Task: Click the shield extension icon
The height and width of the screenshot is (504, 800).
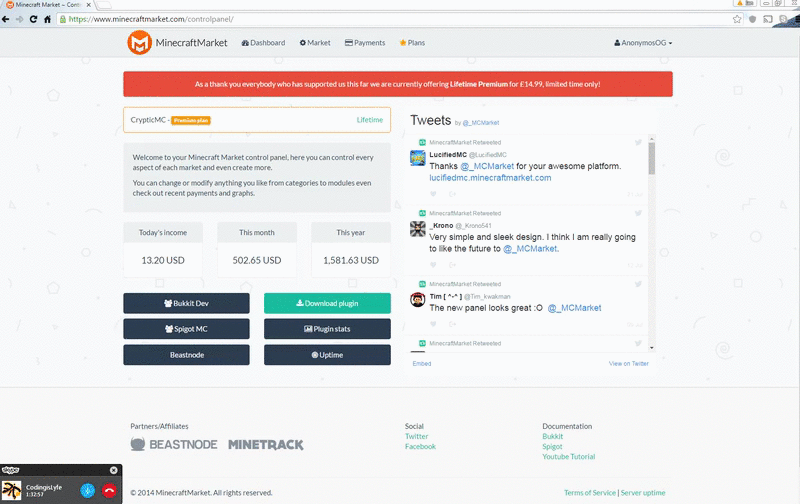Action: [752, 19]
